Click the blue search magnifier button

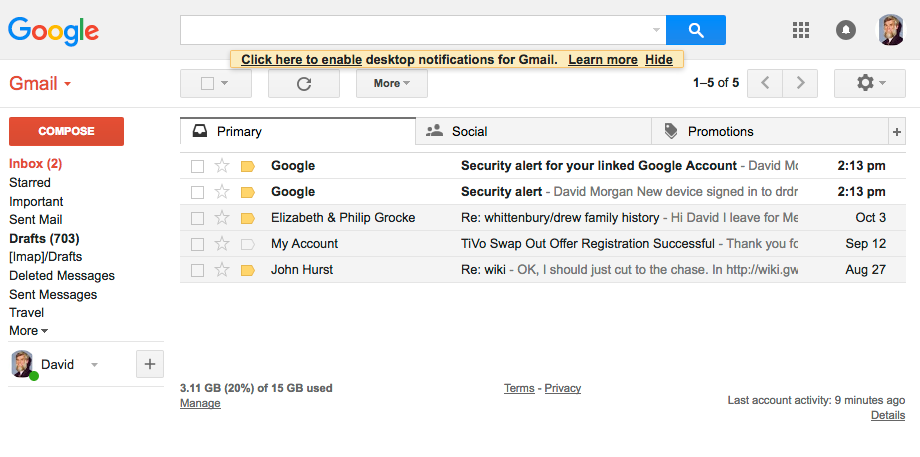pyautogui.click(x=696, y=30)
